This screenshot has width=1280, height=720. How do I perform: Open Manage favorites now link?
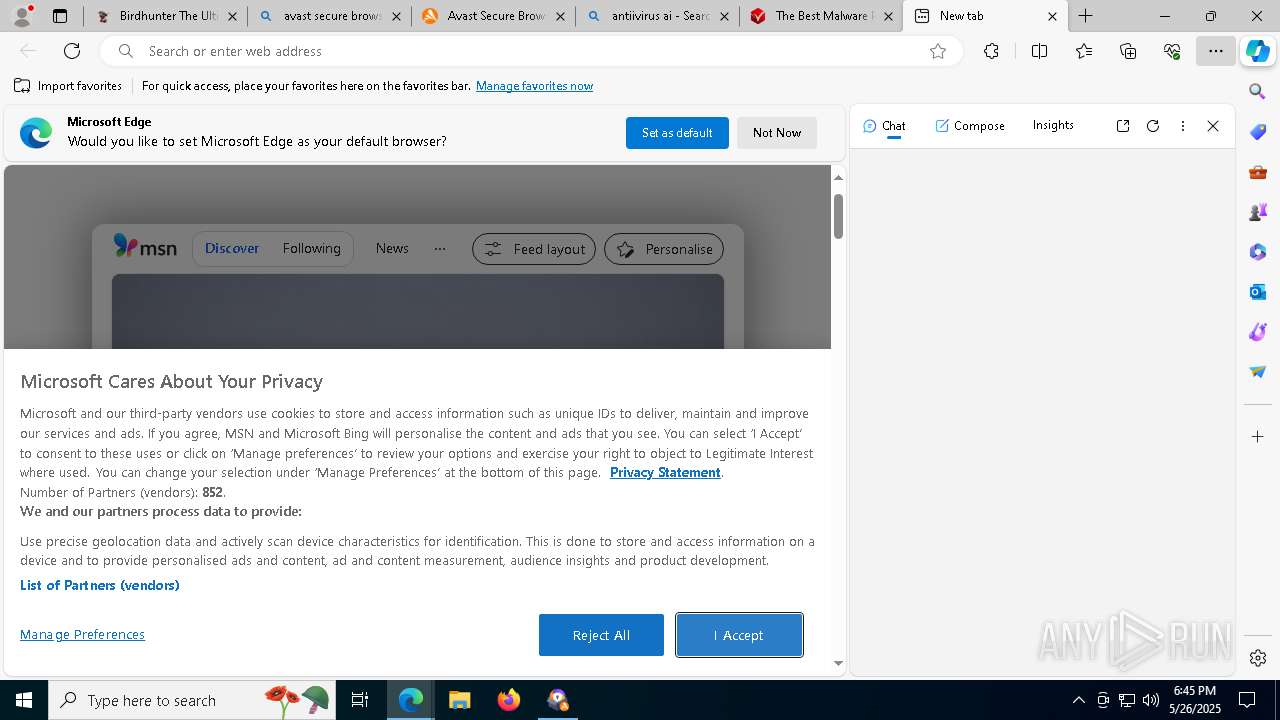click(x=534, y=86)
